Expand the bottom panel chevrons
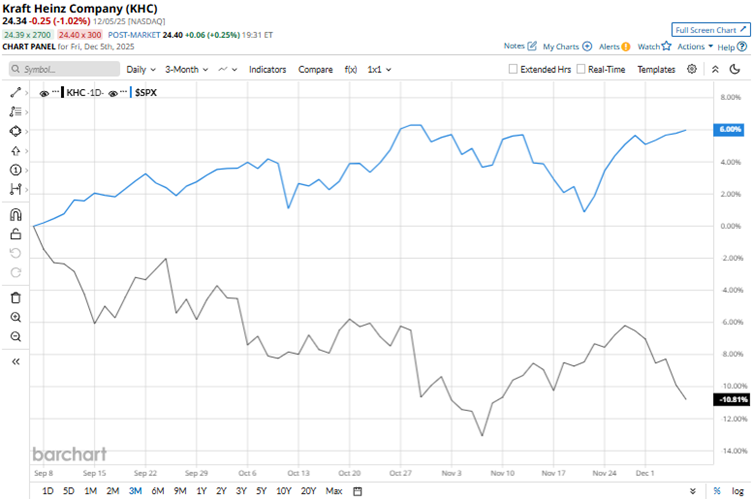The width and height of the screenshot is (752, 499). click(x=693, y=491)
